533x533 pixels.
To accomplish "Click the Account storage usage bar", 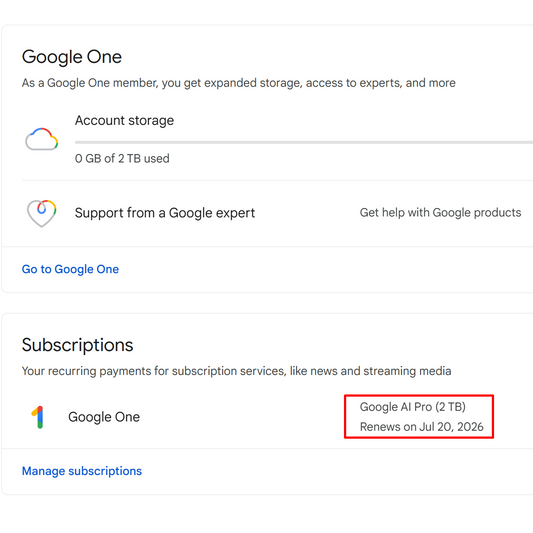I will 304,142.
